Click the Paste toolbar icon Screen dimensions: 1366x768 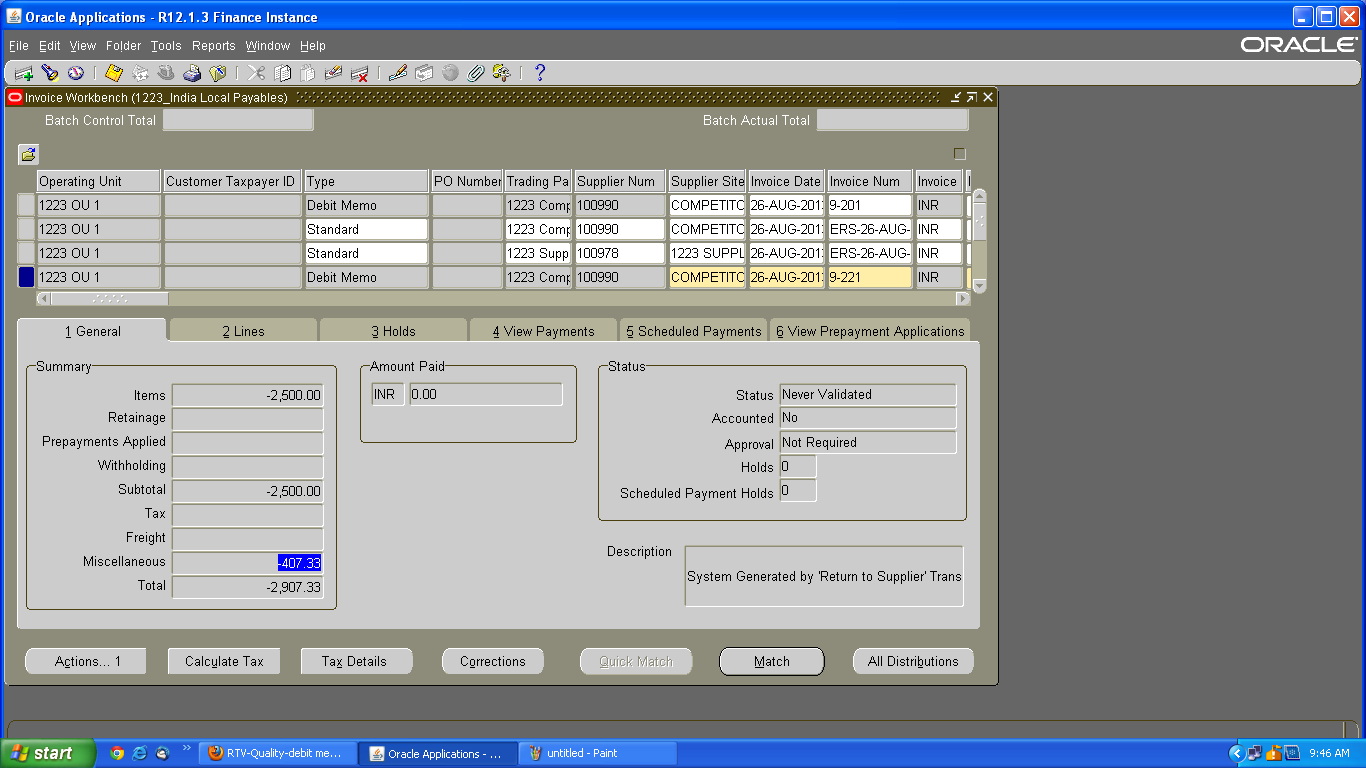pos(308,73)
